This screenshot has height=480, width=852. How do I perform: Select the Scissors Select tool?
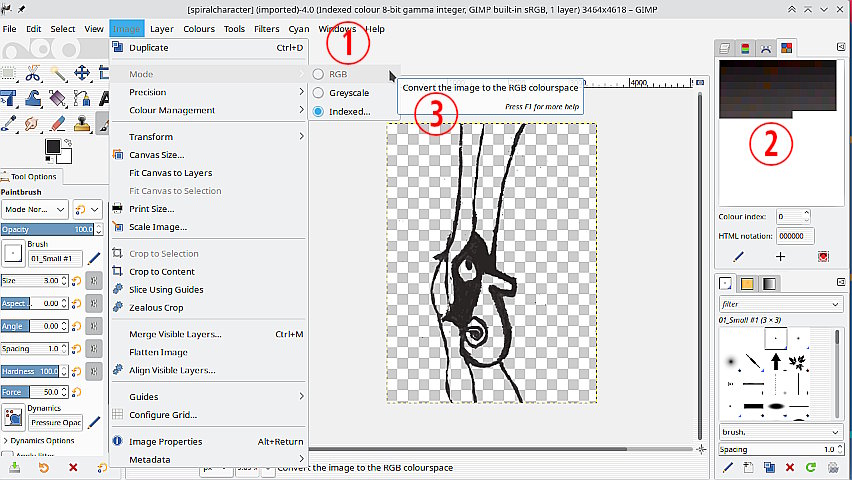point(33,73)
